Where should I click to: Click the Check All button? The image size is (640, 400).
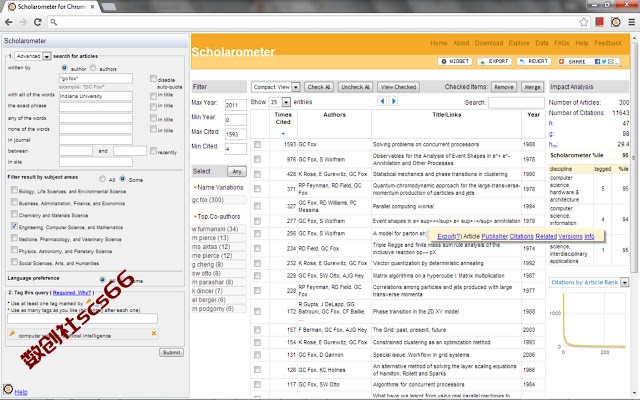coord(319,87)
